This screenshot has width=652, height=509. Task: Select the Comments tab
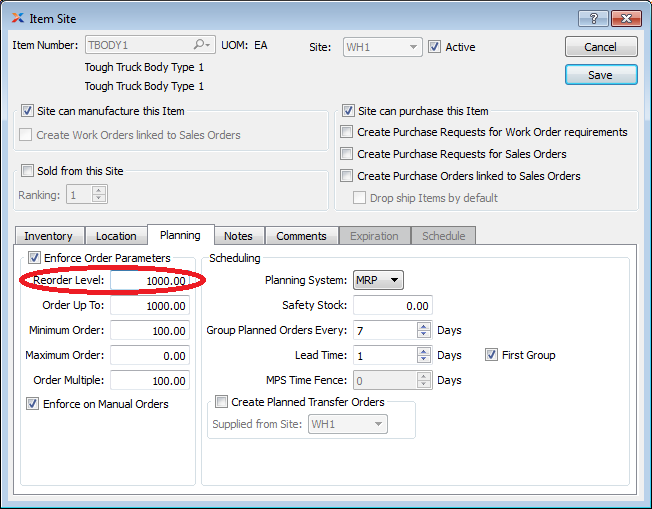[301, 236]
